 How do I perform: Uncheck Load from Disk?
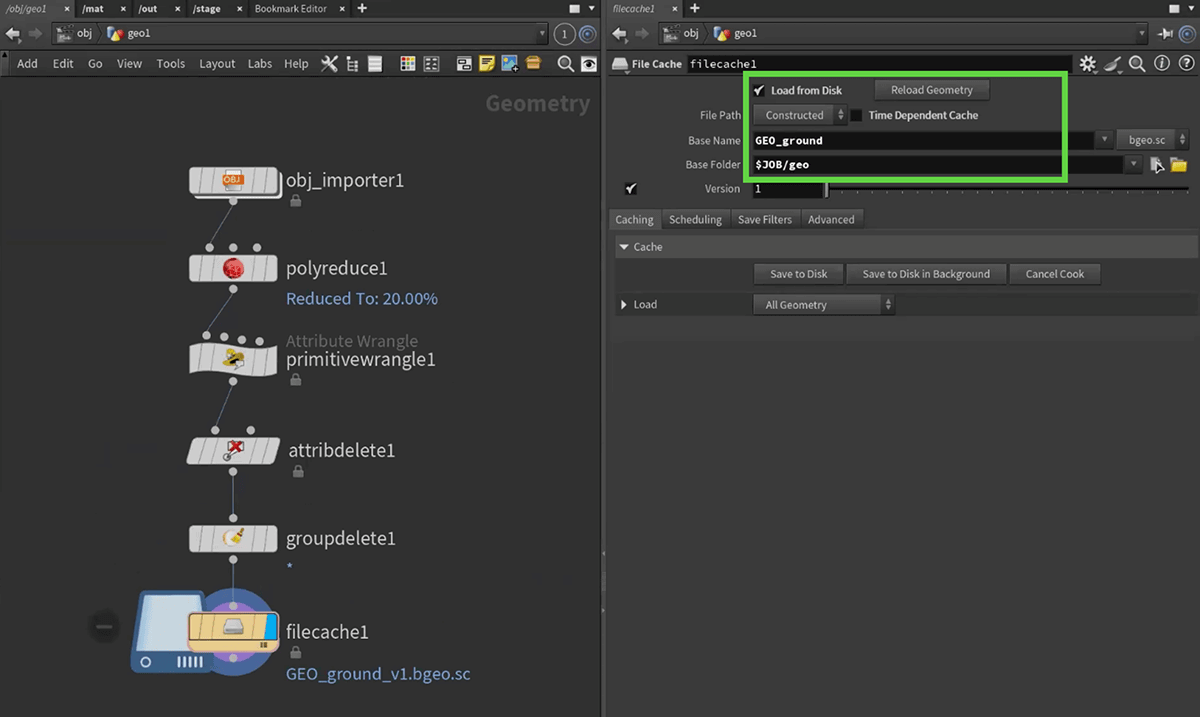click(759, 90)
